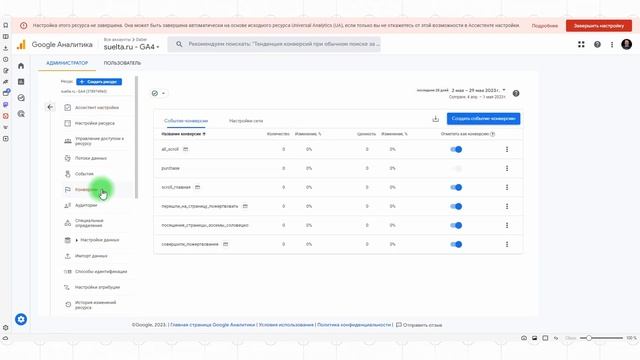Click the event icon beside all_scroll

(x=186, y=149)
